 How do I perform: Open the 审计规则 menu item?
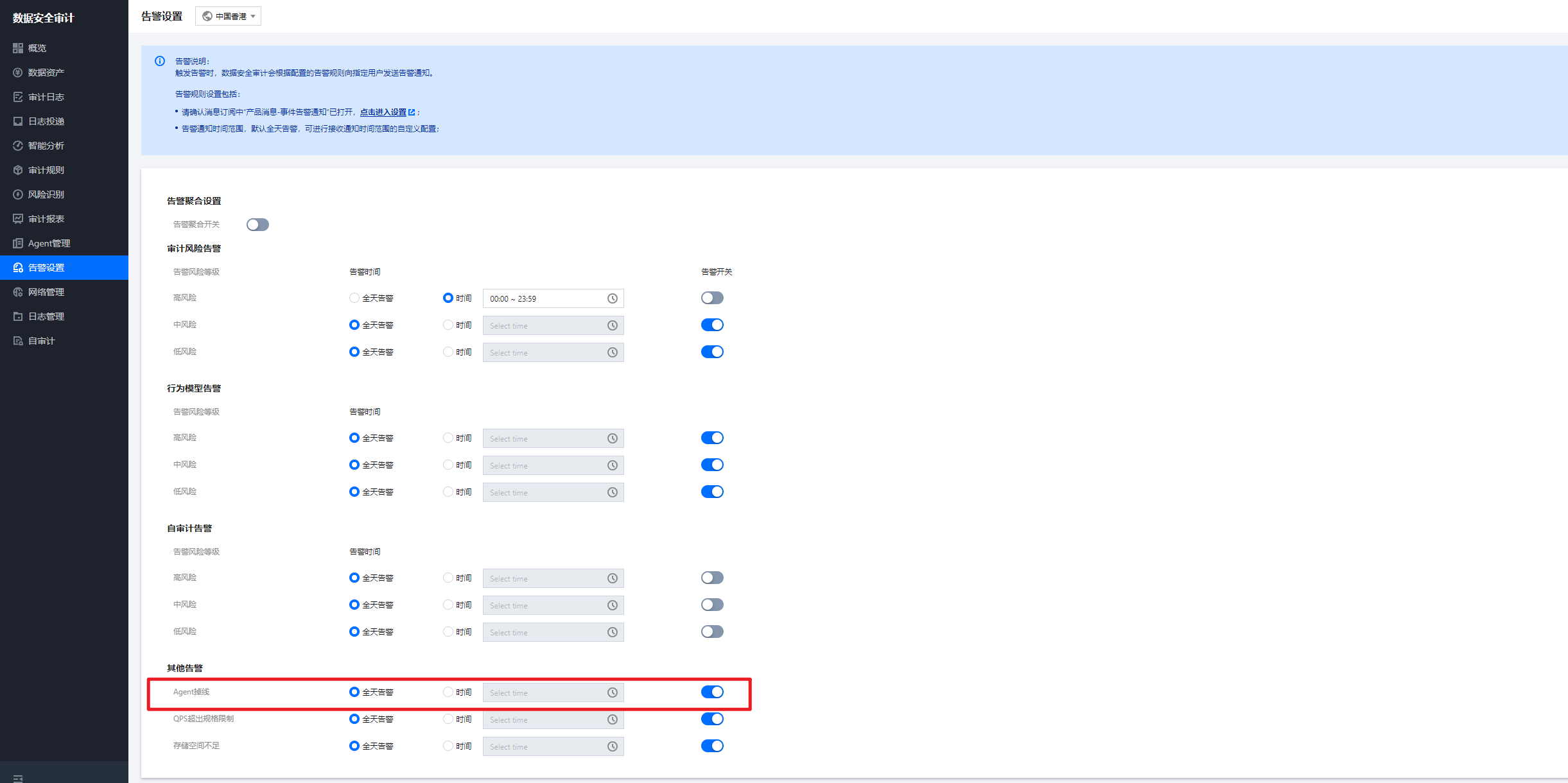[x=46, y=170]
